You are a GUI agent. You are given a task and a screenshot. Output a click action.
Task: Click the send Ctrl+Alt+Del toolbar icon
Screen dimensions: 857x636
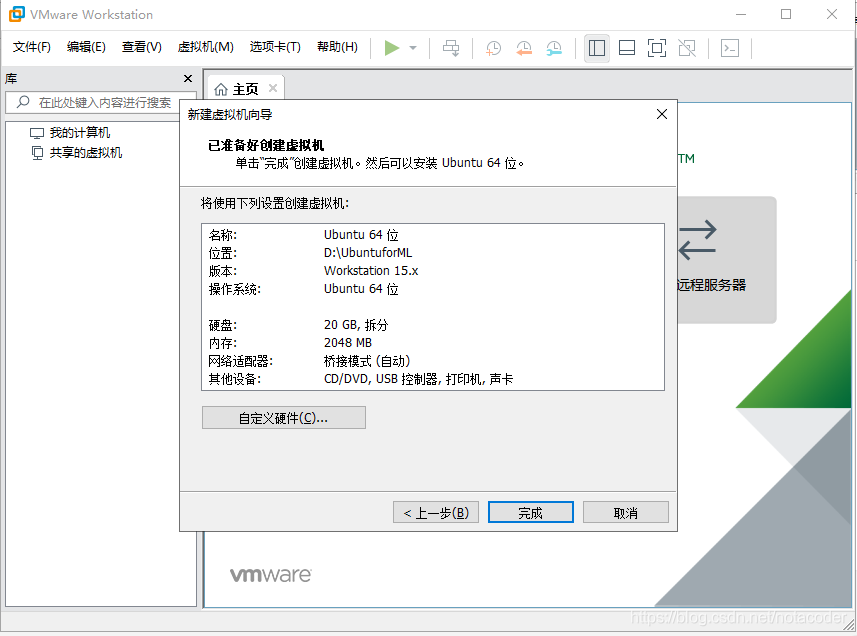451,48
